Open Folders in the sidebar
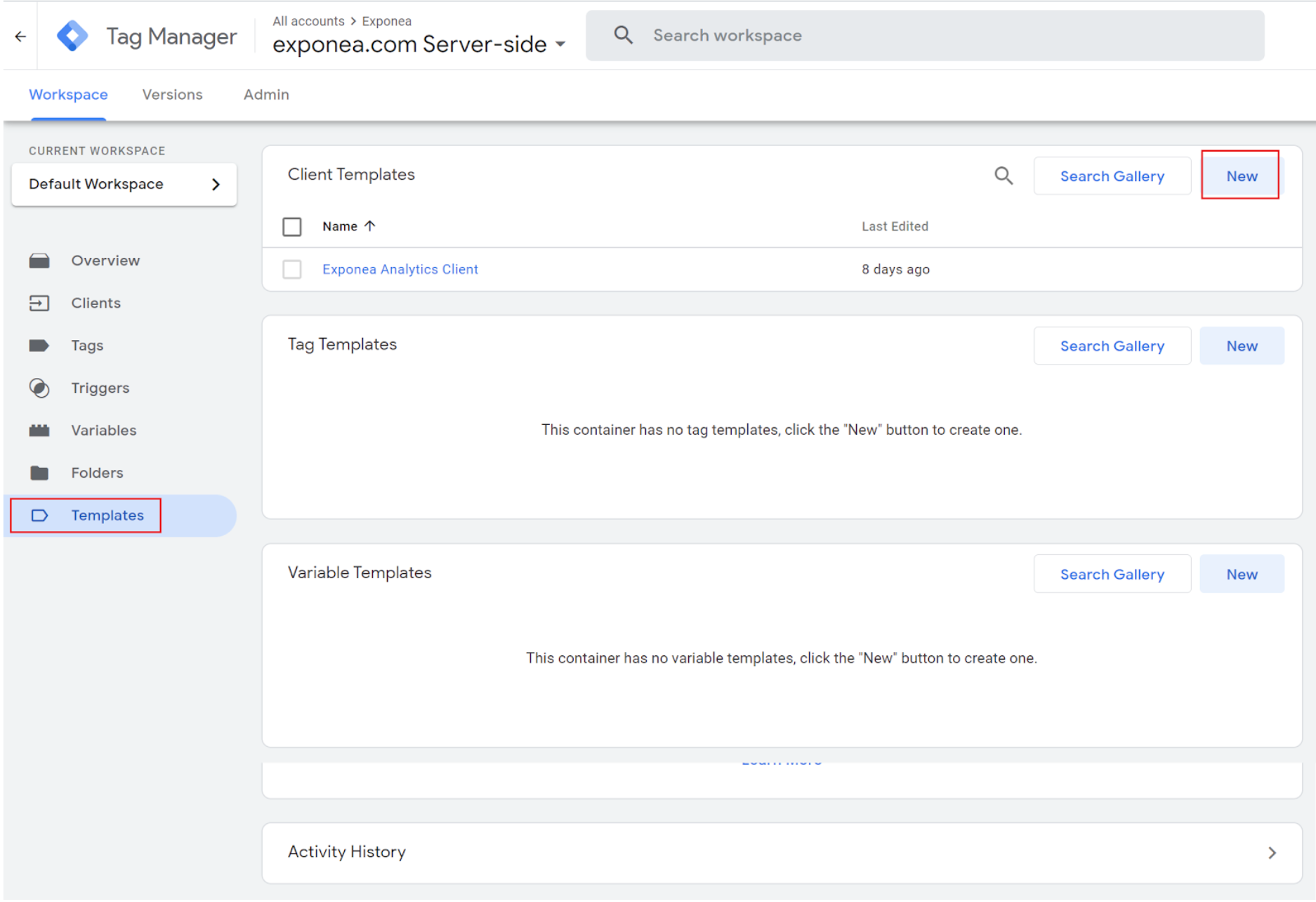 pyautogui.click(x=97, y=473)
